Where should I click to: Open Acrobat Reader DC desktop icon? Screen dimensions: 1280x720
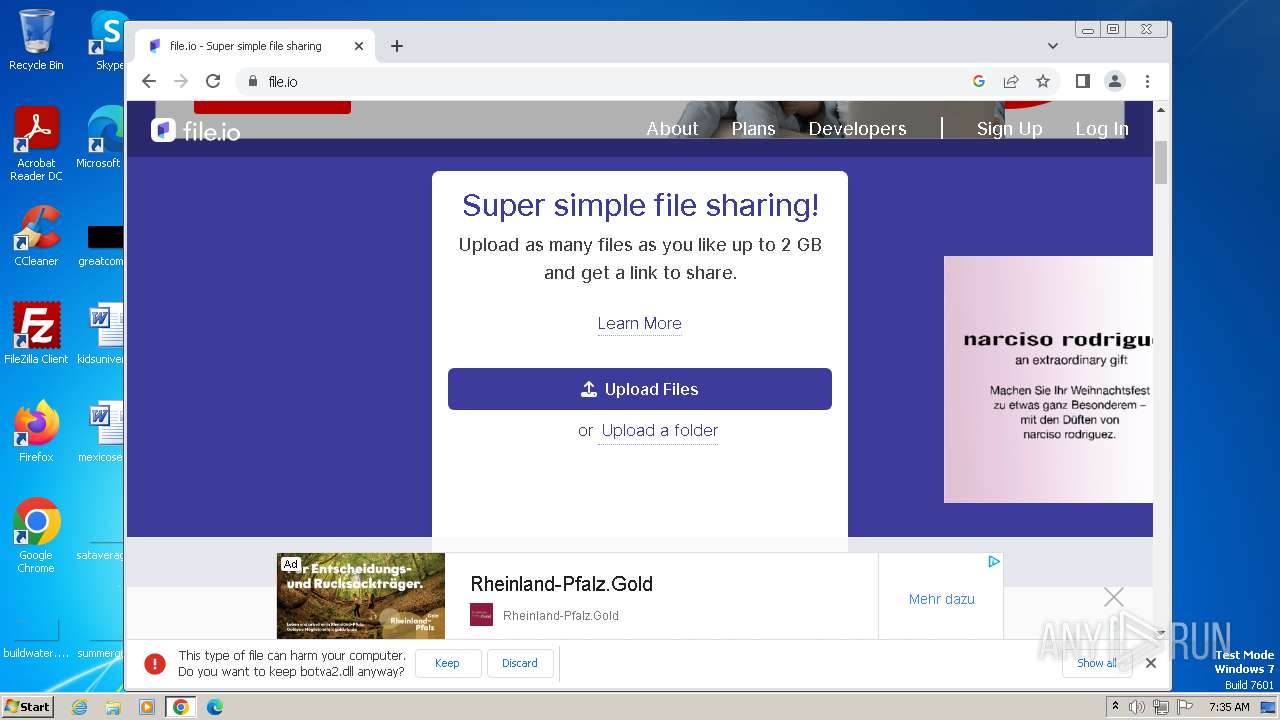[x=36, y=145]
